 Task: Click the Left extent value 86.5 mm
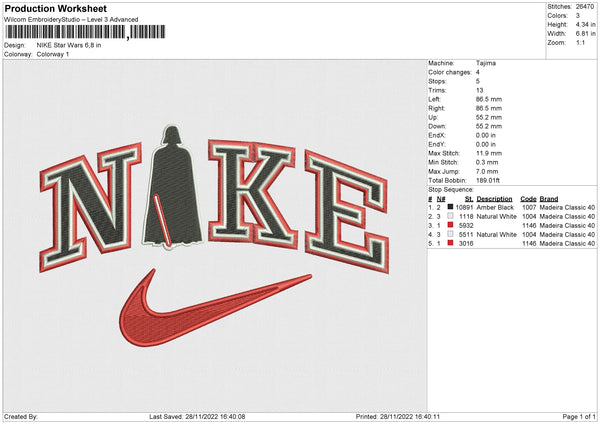point(489,99)
